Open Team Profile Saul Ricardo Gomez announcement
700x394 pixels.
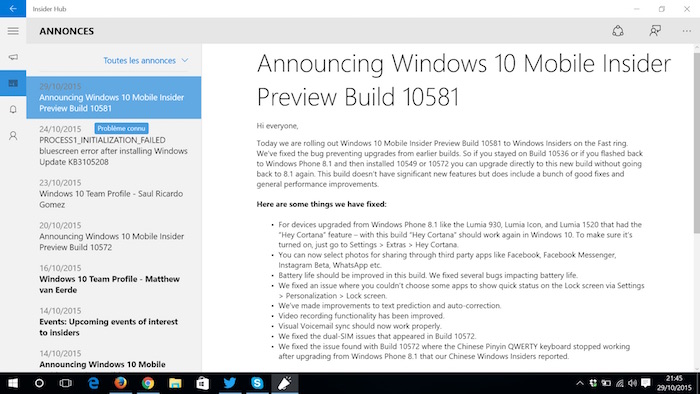coord(114,194)
